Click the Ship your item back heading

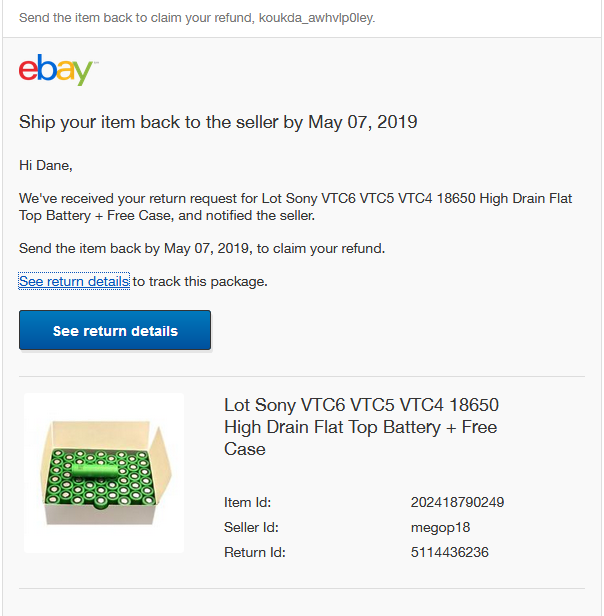[218, 122]
